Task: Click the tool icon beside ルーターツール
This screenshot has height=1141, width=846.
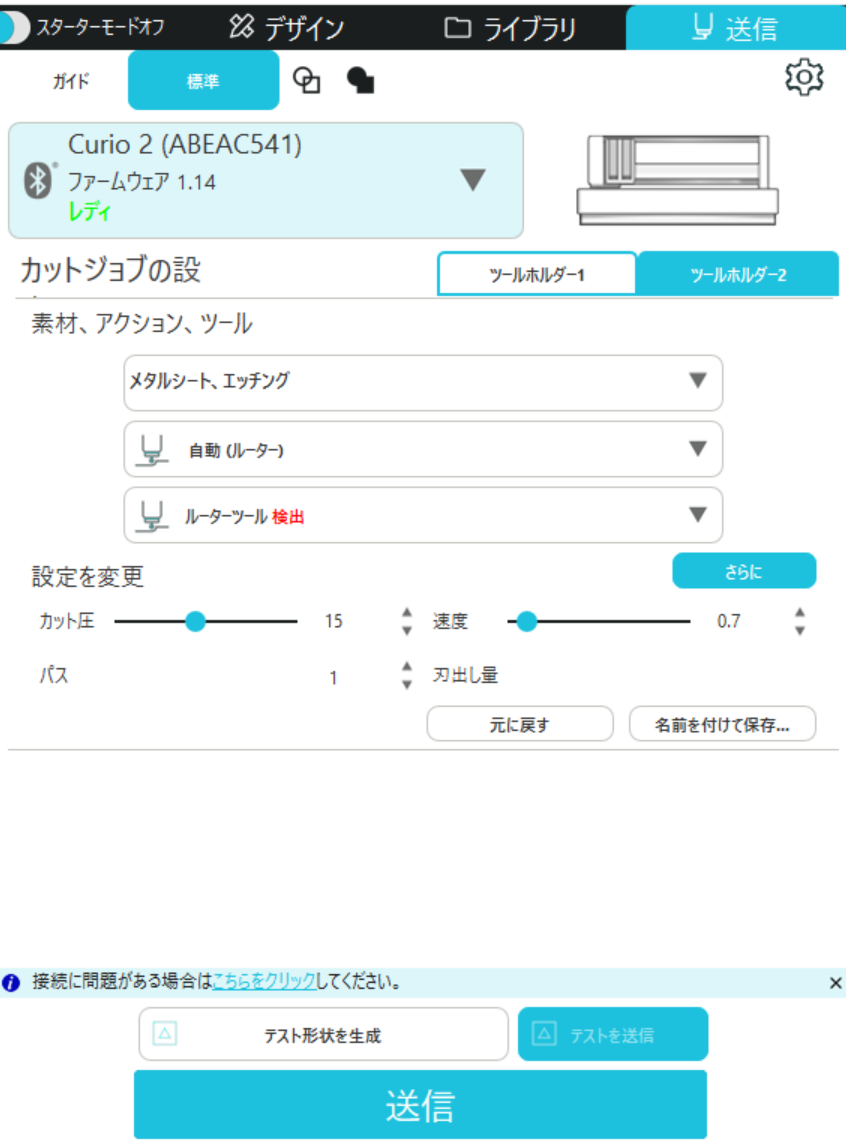Action: [x=152, y=516]
